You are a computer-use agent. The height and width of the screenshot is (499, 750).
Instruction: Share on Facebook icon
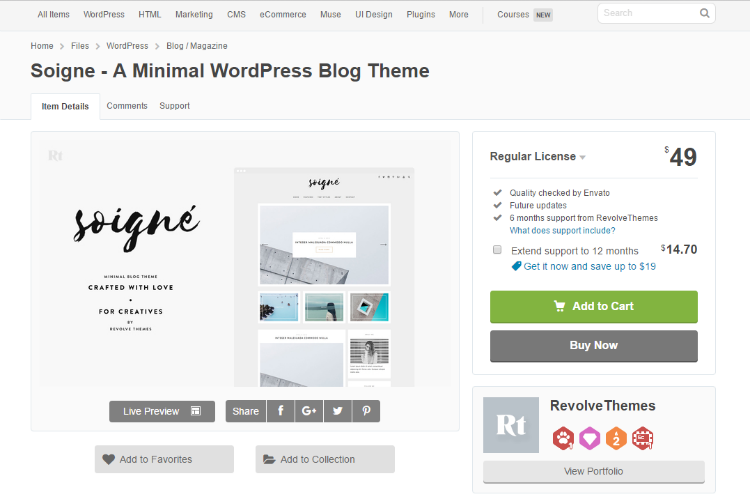click(281, 411)
